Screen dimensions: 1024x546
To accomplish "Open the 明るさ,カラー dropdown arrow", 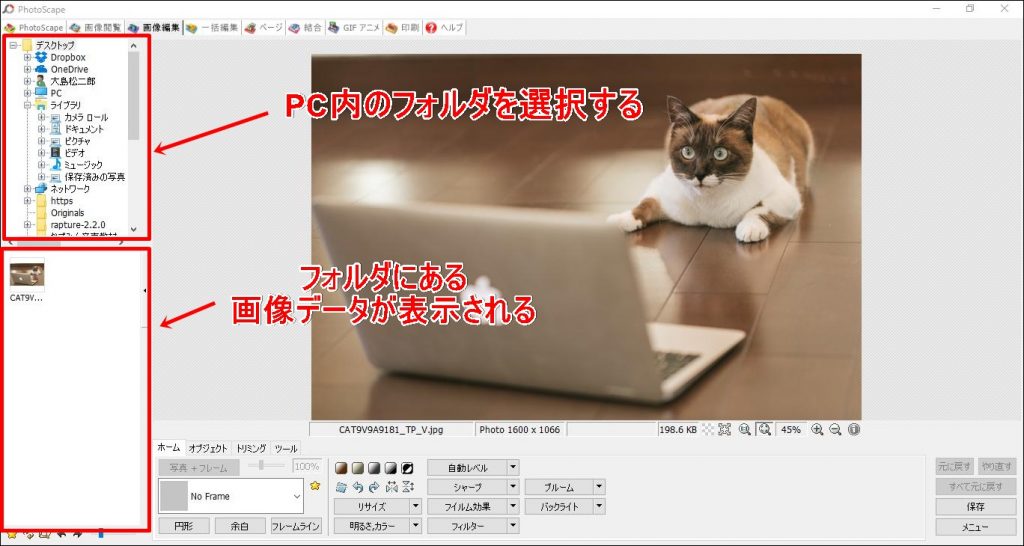I will pyautogui.click(x=416, y=526).
